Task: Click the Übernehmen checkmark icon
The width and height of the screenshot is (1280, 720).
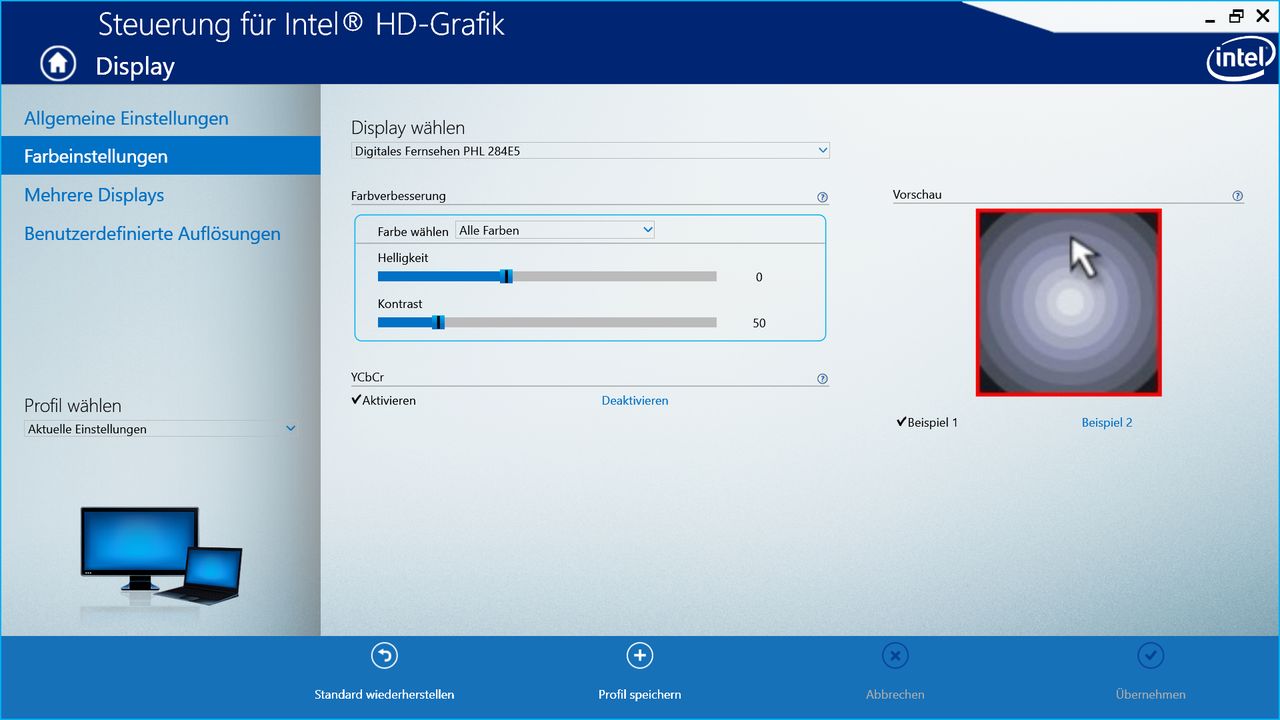Action: tap(1151, 656)
